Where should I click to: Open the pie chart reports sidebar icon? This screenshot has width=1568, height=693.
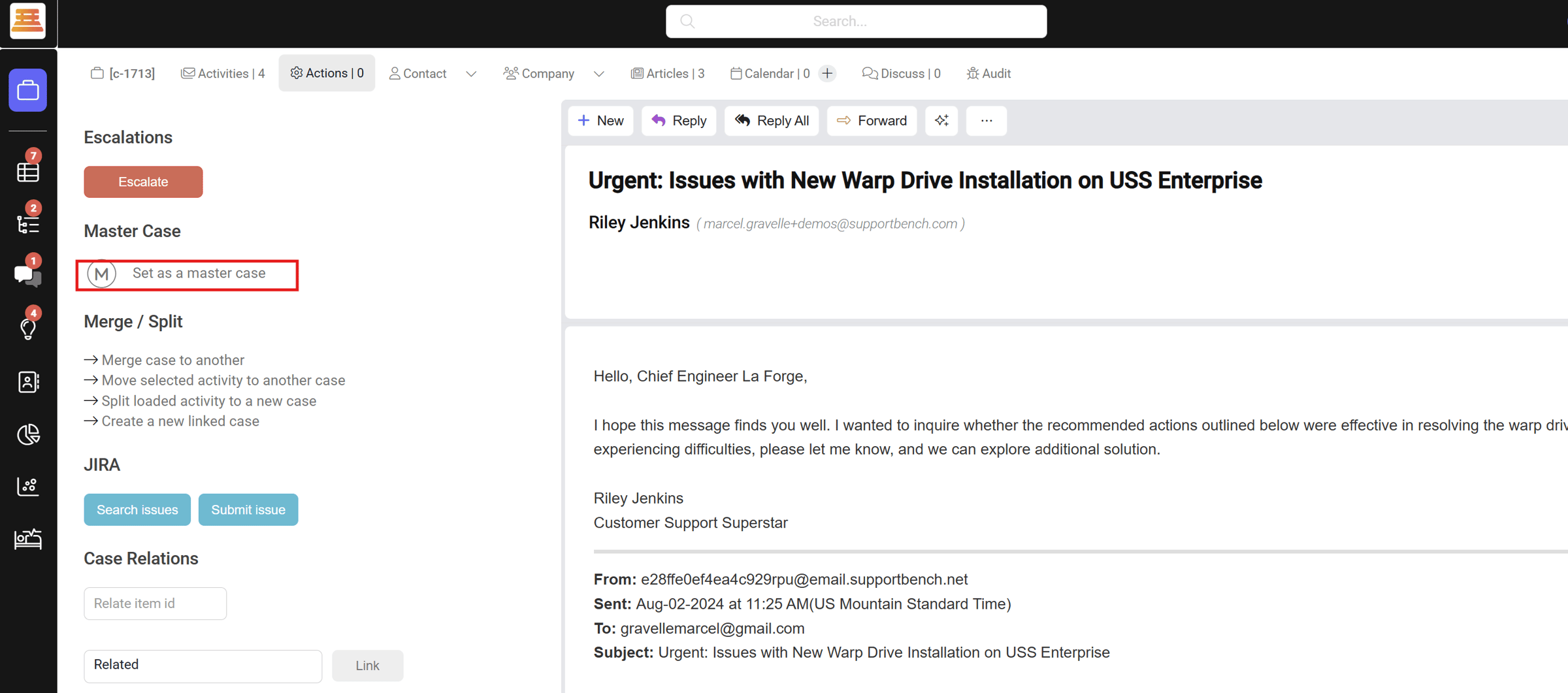(x=27, y=434)
